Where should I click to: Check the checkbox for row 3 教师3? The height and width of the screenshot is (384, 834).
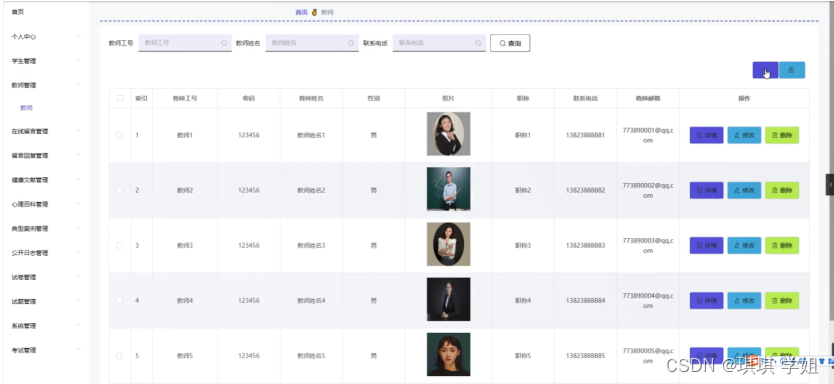120,245
